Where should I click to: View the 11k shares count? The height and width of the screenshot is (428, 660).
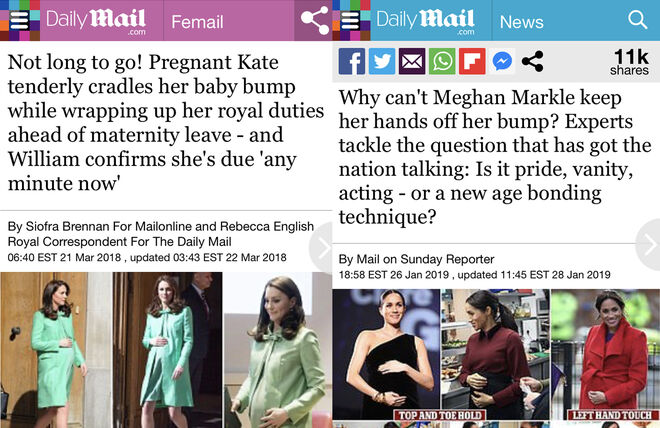(629, 62)
